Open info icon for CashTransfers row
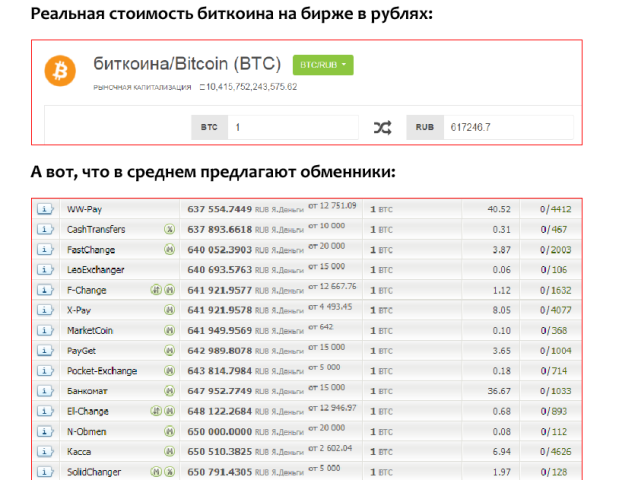This screenshot has height=480, width=619. tap(45, 229)
